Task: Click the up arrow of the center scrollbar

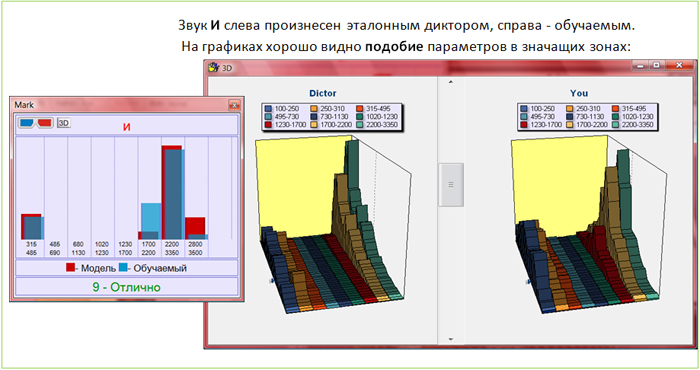Action: (450, 82)
